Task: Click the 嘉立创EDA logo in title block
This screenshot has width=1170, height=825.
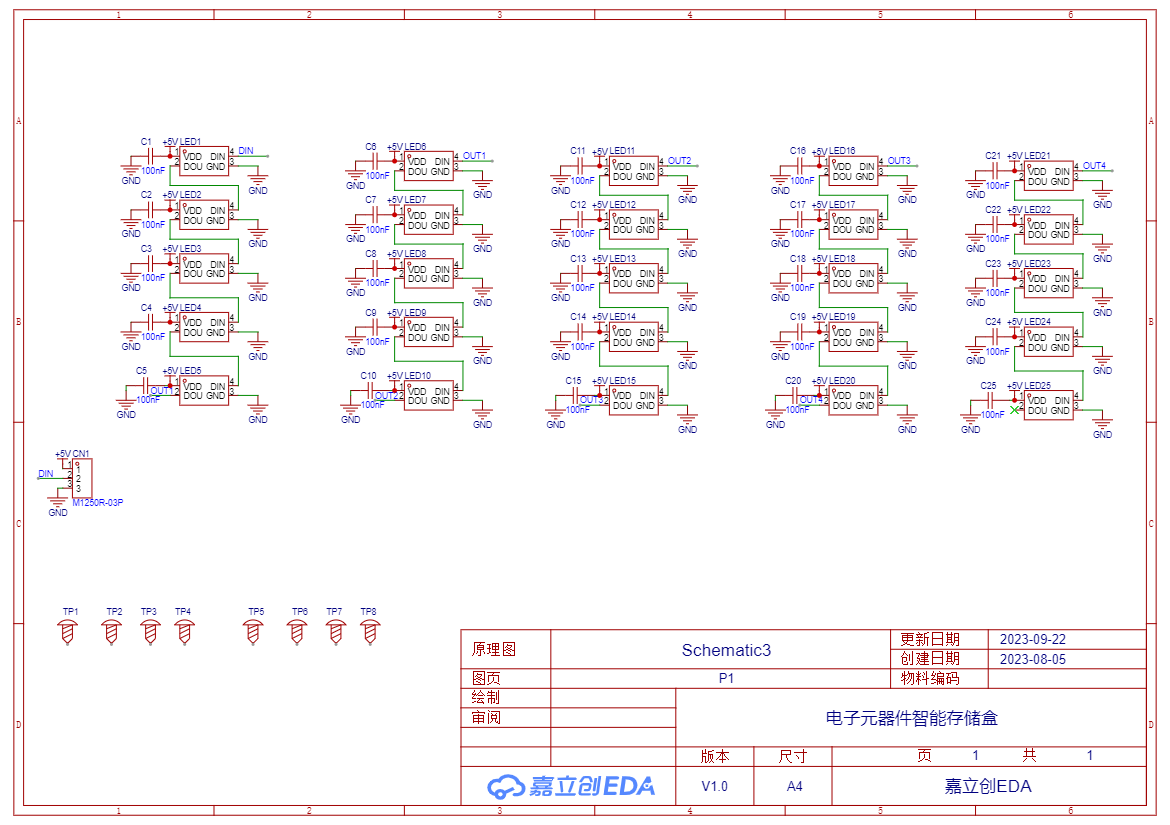Action: tap(571, 786)
